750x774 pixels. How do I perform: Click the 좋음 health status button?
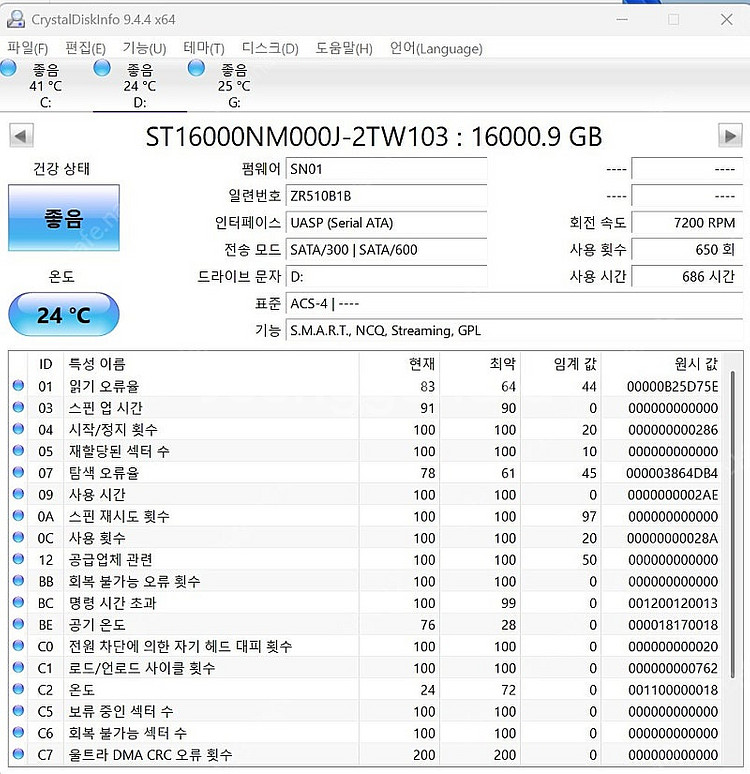coord(64,218)
